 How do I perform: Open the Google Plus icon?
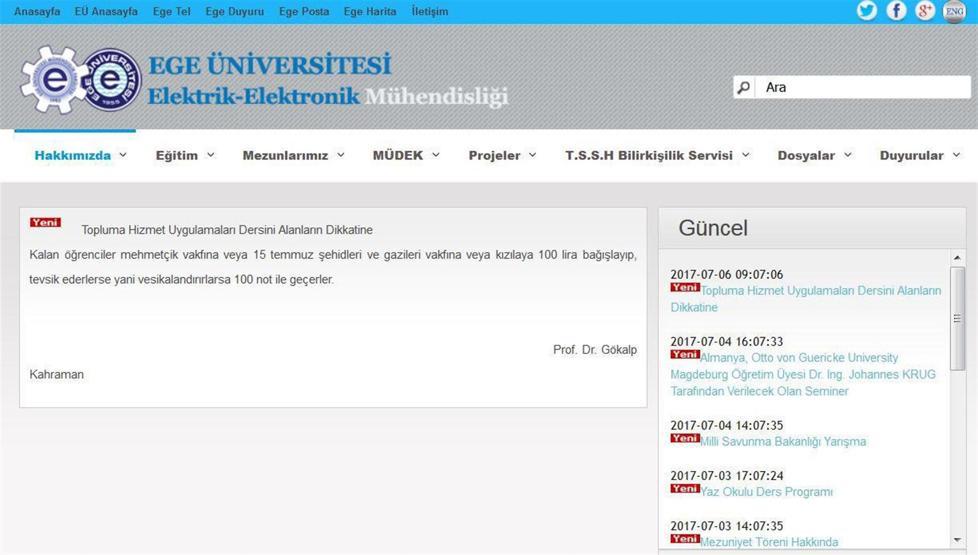click(x=925, y=11)
